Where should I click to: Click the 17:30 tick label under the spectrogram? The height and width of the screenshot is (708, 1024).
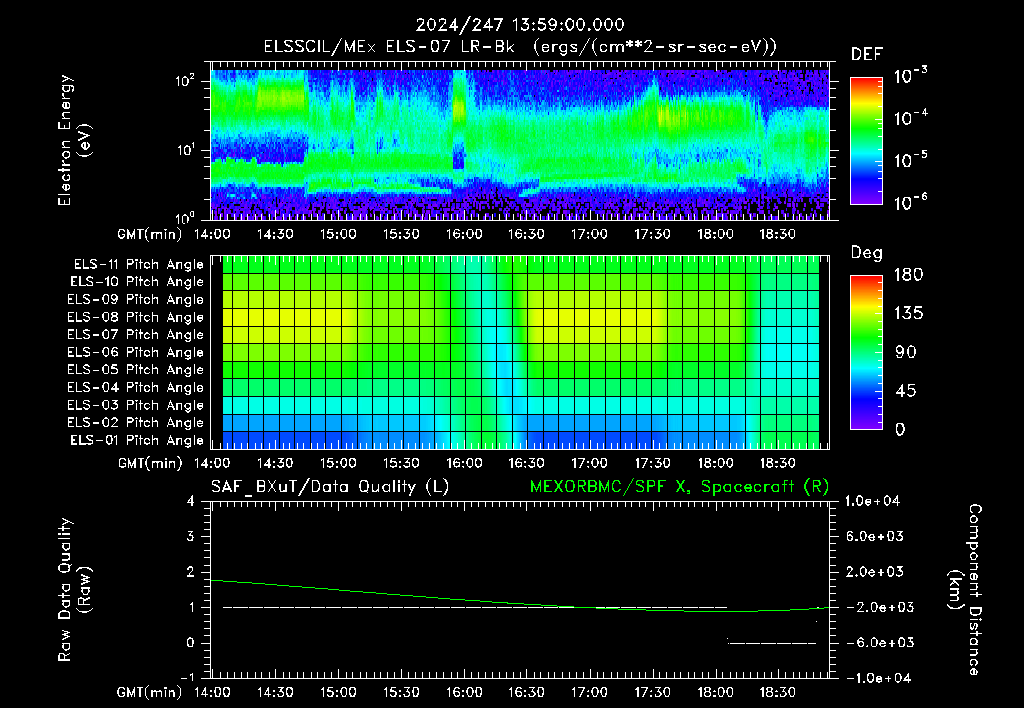tap(652, 234)
